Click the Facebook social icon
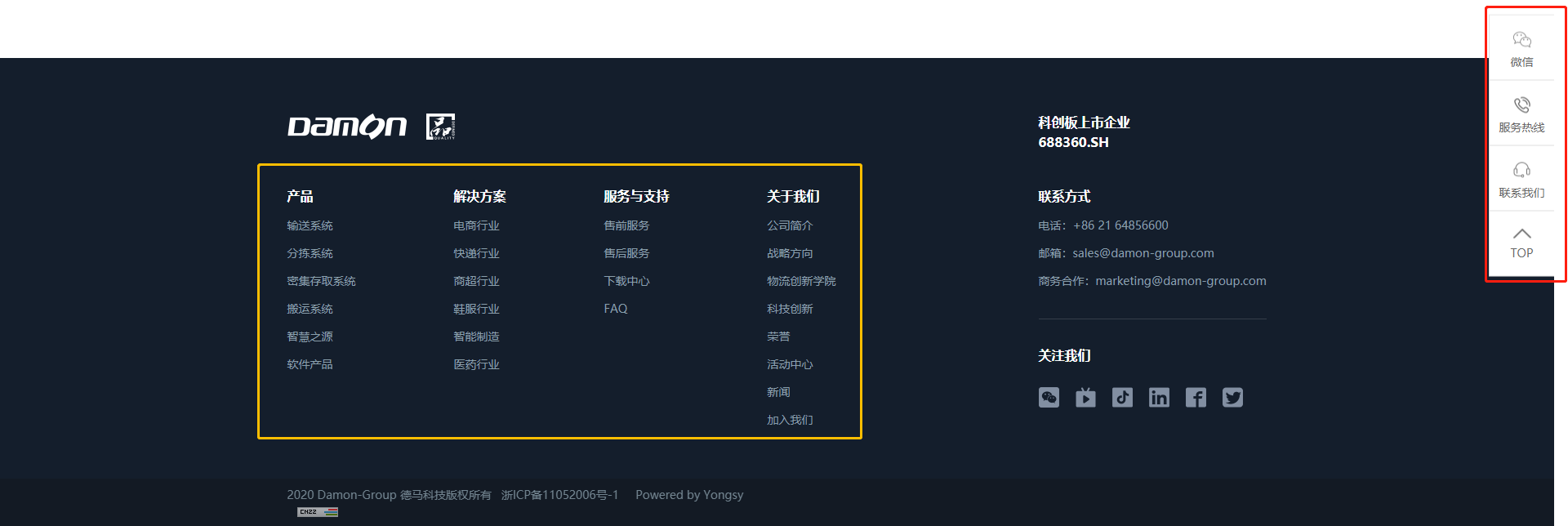Viewport: 1568px width, 526px height. point(1196,398)
